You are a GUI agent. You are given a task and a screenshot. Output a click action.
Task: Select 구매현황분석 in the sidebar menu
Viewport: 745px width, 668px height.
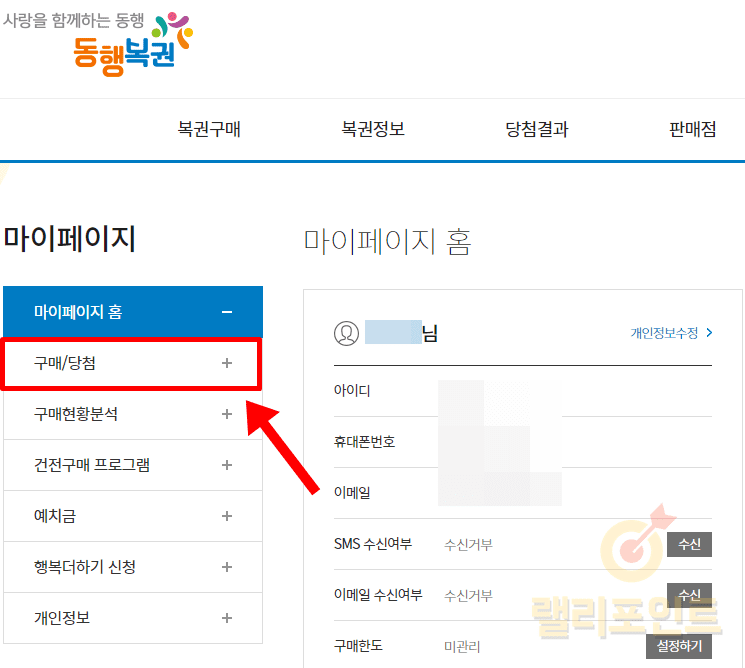[x=76, y=414]
